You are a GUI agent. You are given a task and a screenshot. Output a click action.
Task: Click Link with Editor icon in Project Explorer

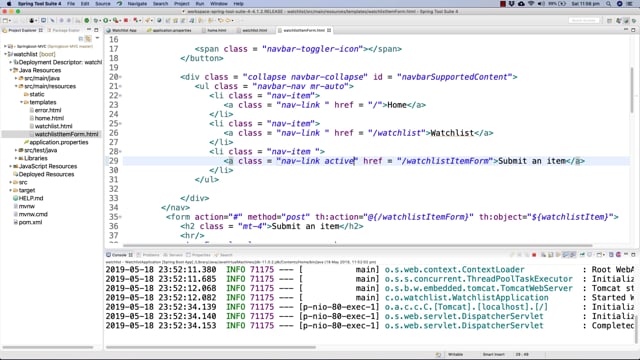[x=88, y=38]
